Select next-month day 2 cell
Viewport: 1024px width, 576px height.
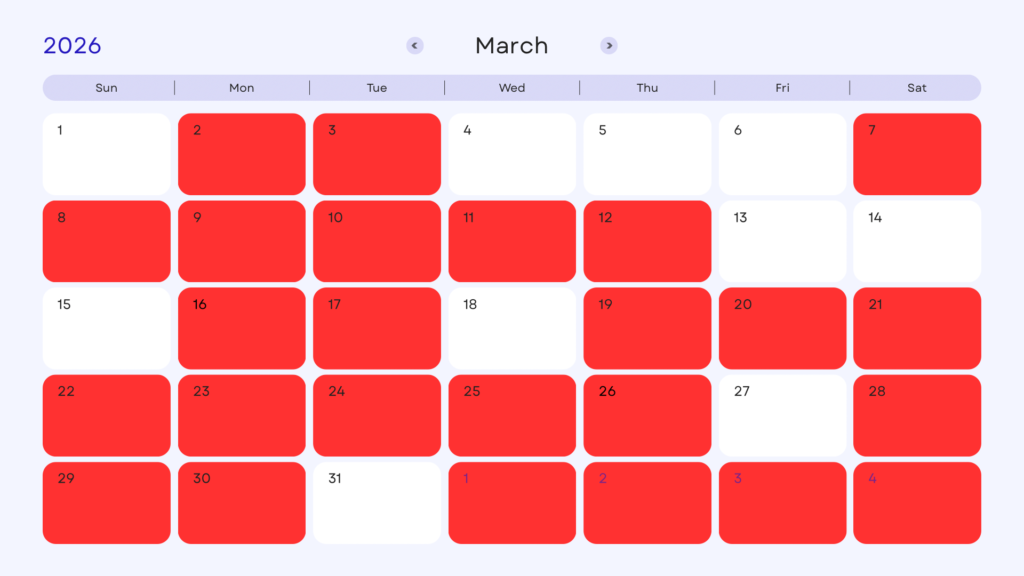(x=647, y=502)
